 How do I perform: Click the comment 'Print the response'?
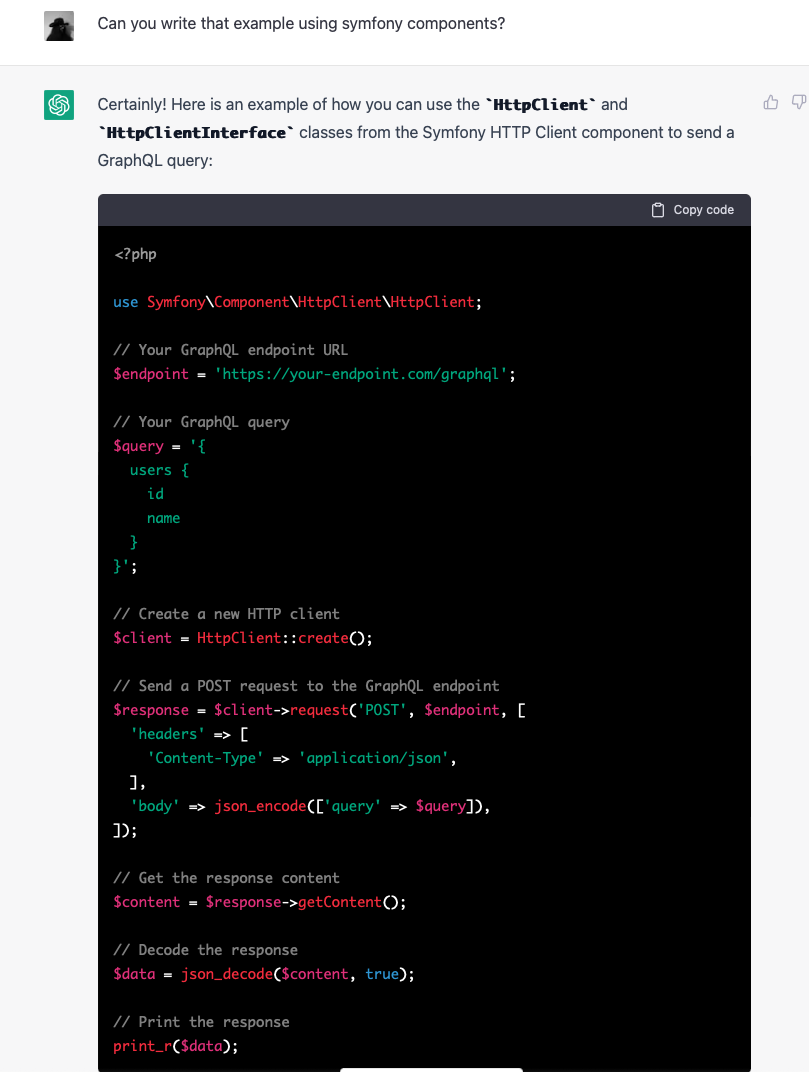[x=201, y=1021]
